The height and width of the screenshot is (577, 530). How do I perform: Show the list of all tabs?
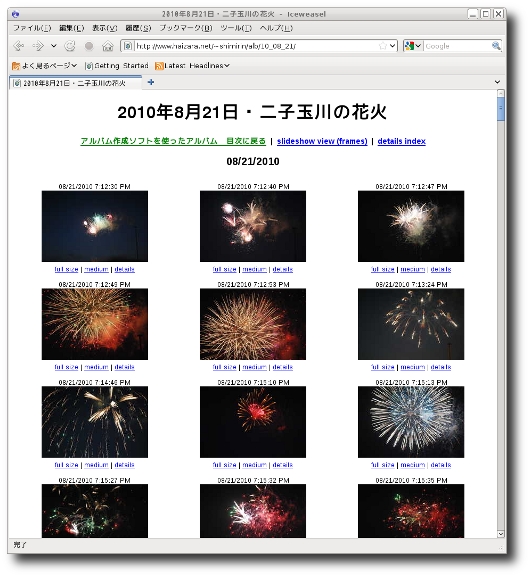tap(497, 82)
